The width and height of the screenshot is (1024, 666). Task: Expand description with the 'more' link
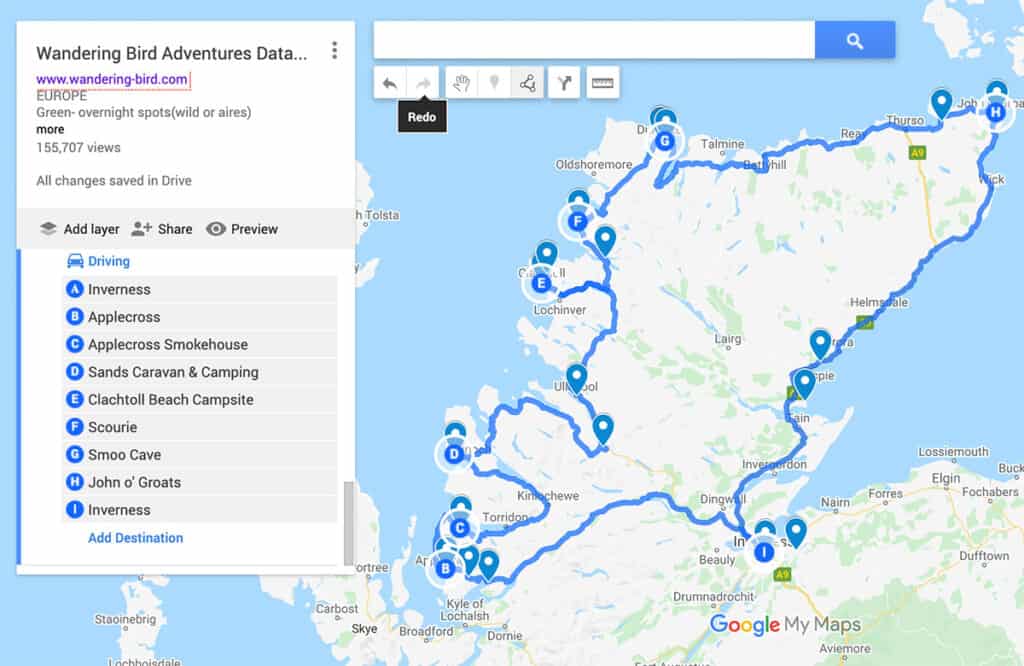tap(50, 129)
